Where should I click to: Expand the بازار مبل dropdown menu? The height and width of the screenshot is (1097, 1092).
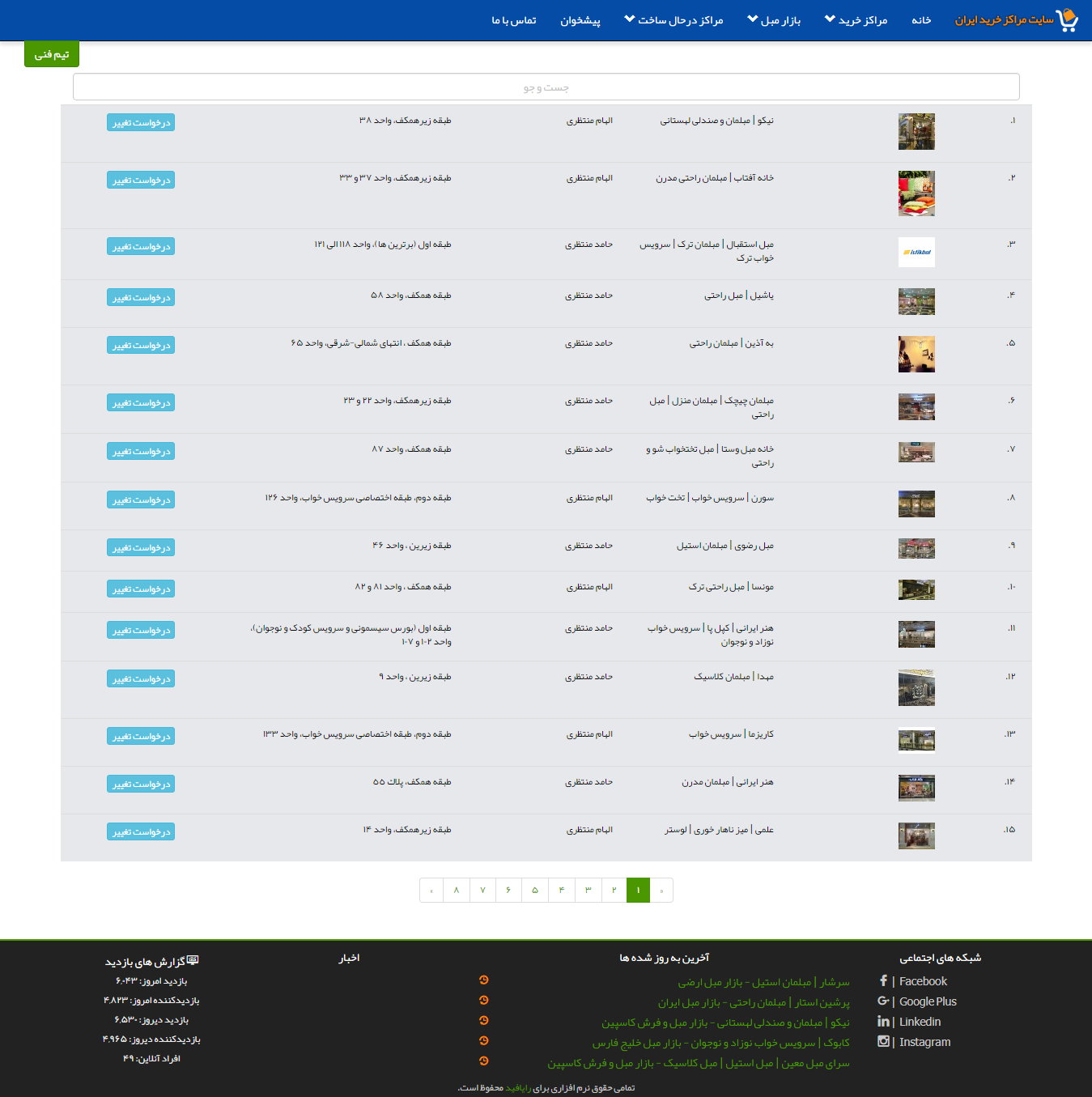tap(774, 20)
